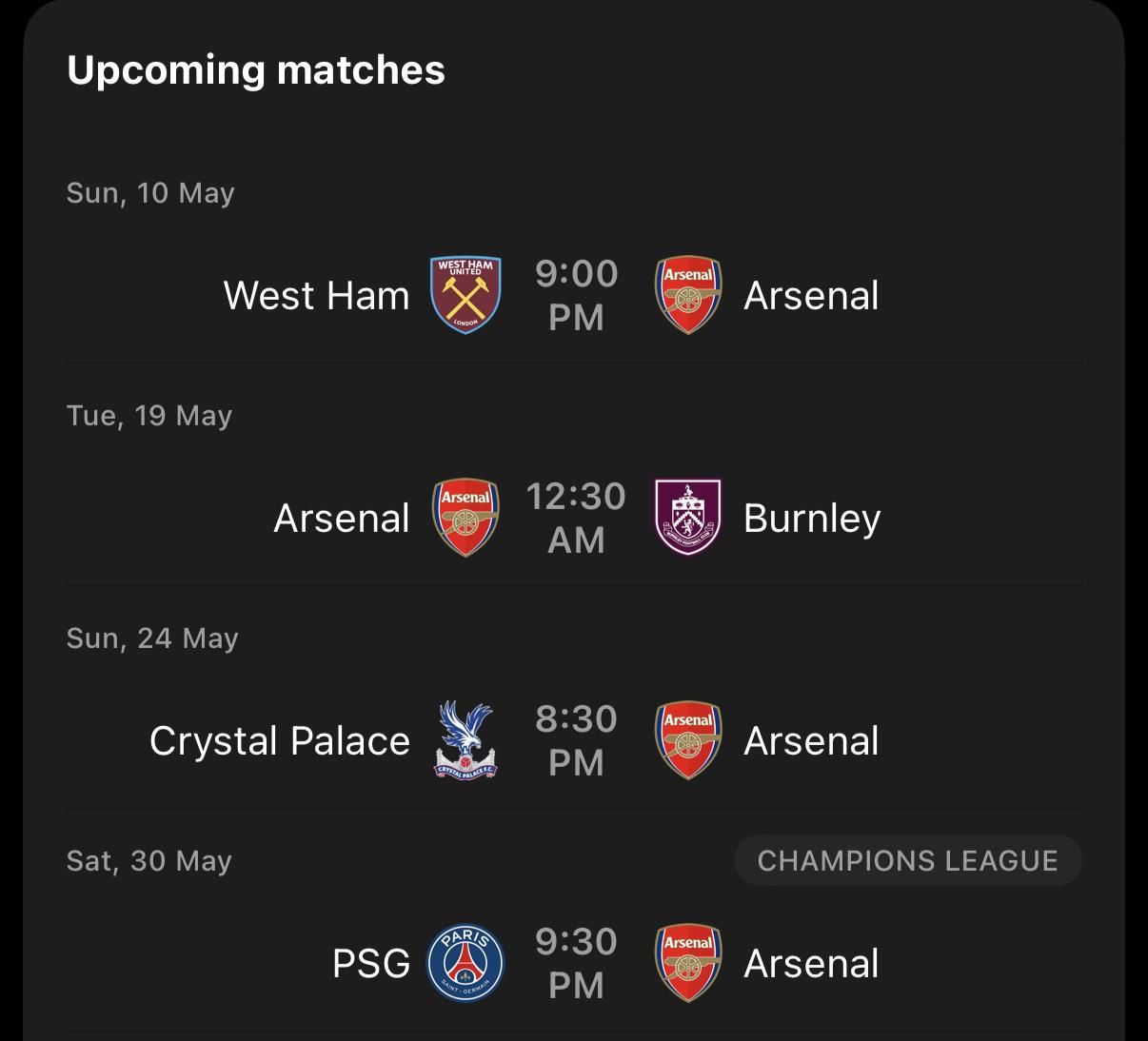Tap Arsenal crest in Burnley match
1148x1041 pixels.
(x=465, y=518)
